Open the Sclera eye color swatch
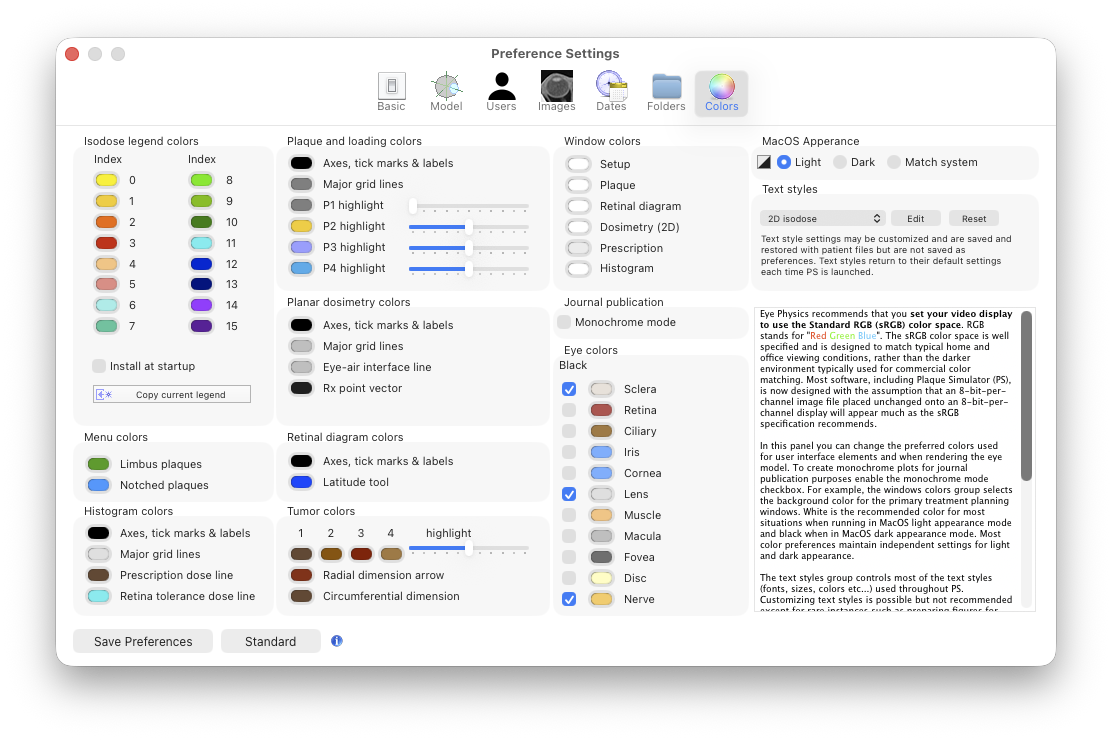Screen dimensions: 1112x740 click(601, 389)
